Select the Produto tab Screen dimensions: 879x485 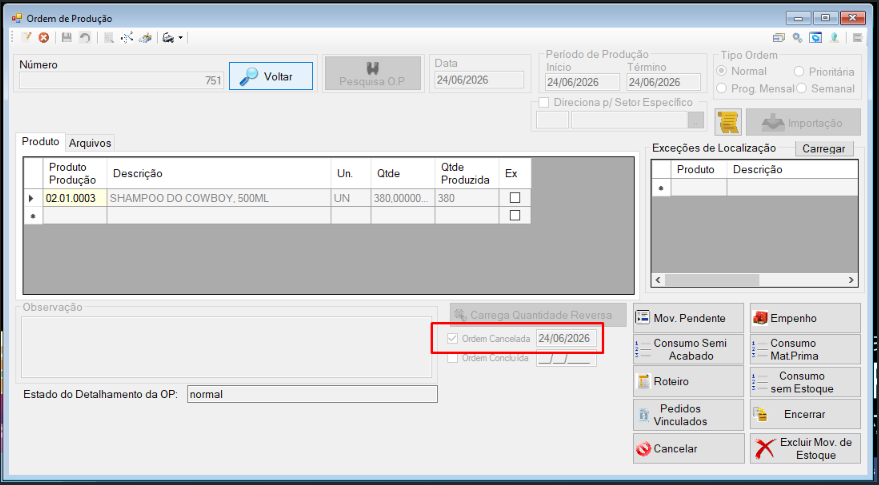(41, 142)
